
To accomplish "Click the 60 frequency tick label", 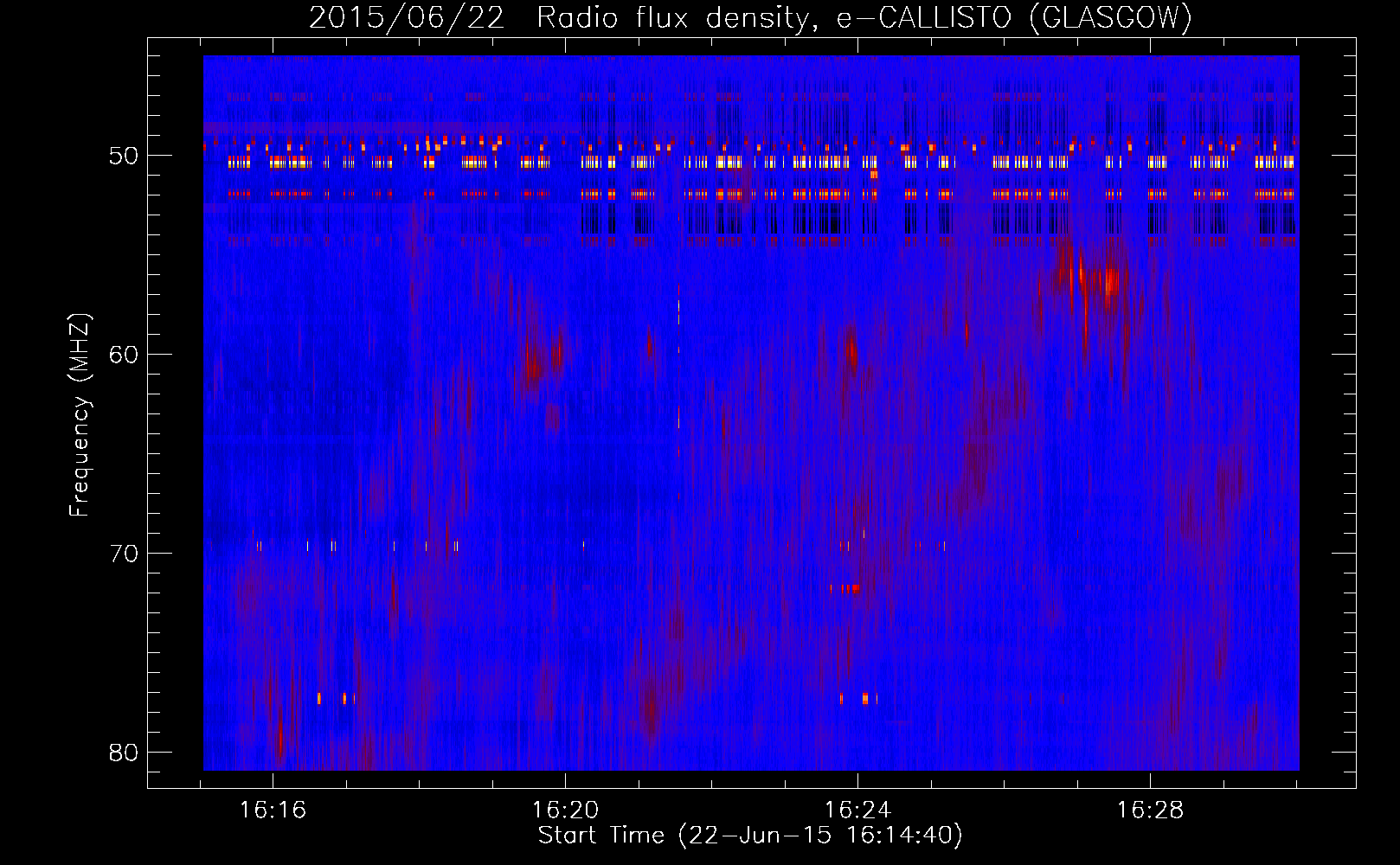I will point(124,355).
